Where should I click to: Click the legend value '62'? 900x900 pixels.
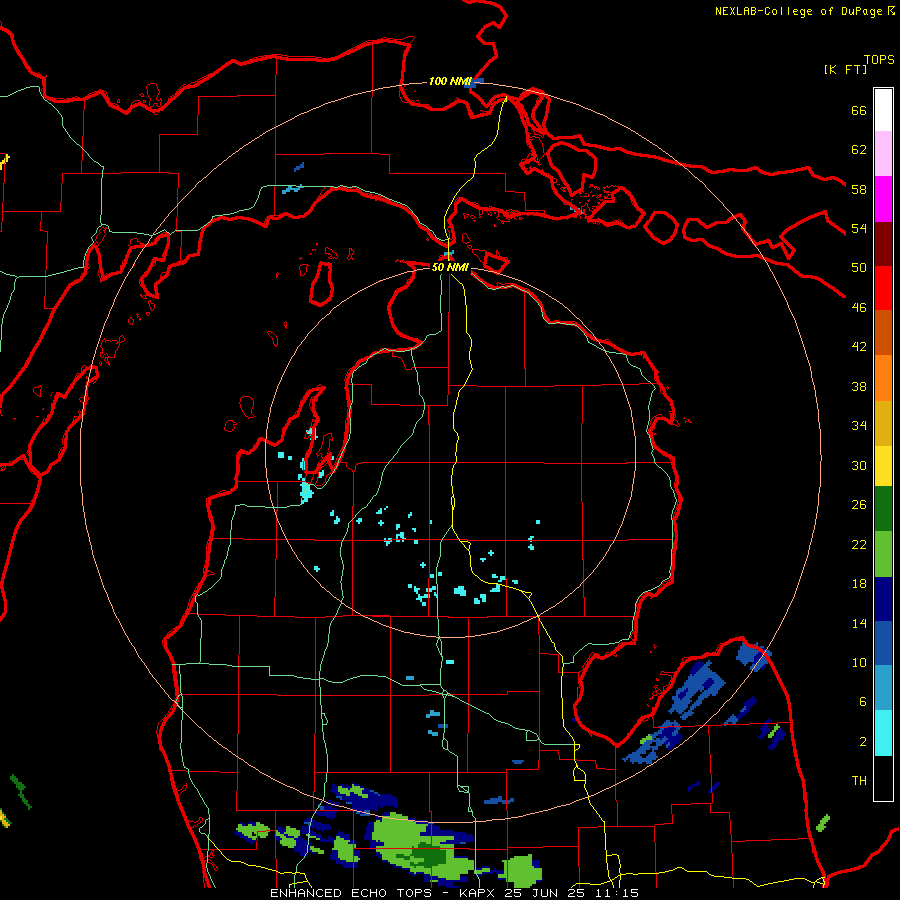[x=859, y=150]
